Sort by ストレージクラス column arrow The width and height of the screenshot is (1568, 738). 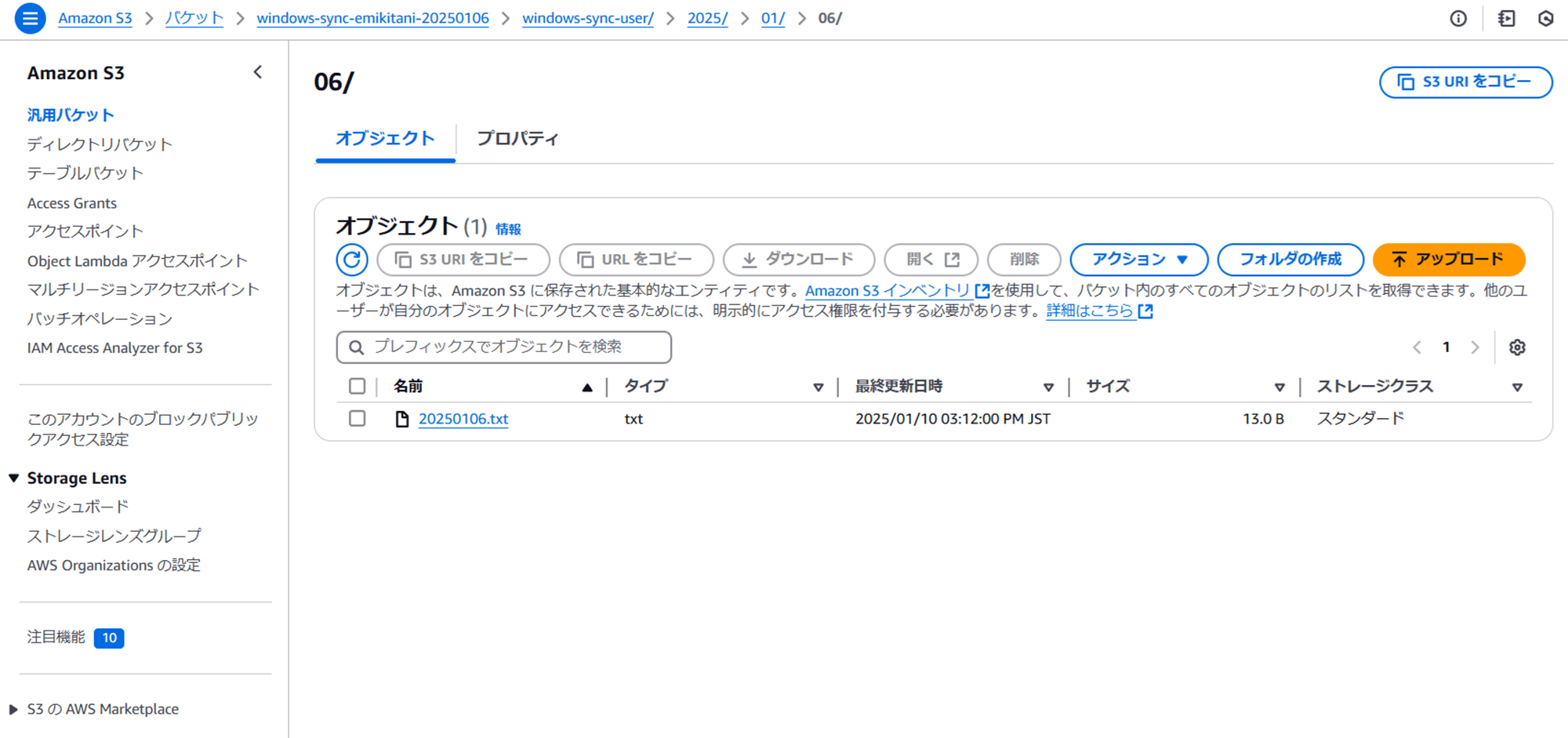coord(1517,387)
